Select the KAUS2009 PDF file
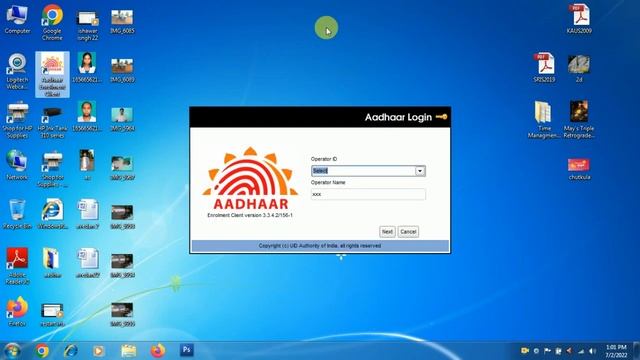640x360 pixels. point(579,19)
